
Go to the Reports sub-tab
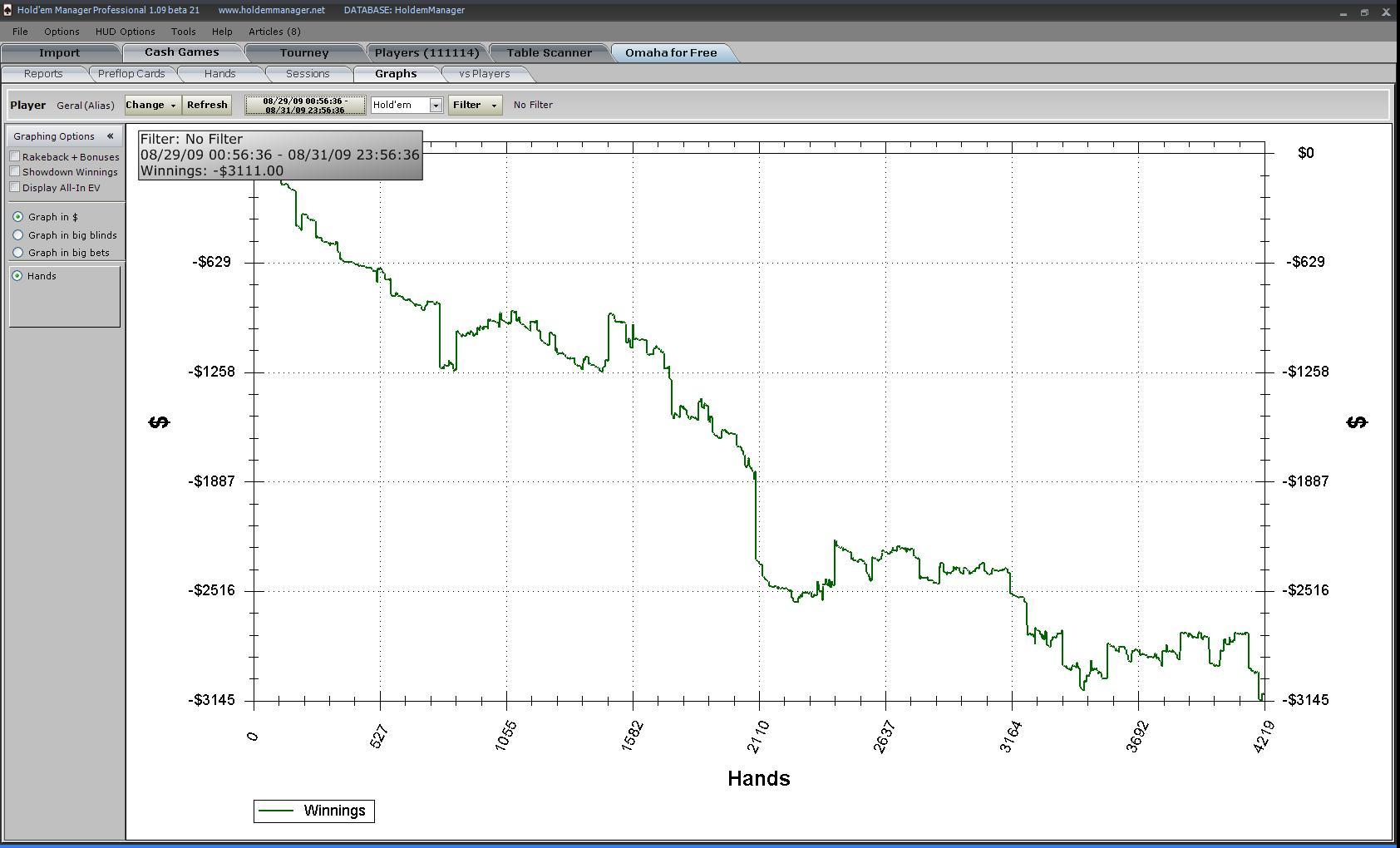43,73
